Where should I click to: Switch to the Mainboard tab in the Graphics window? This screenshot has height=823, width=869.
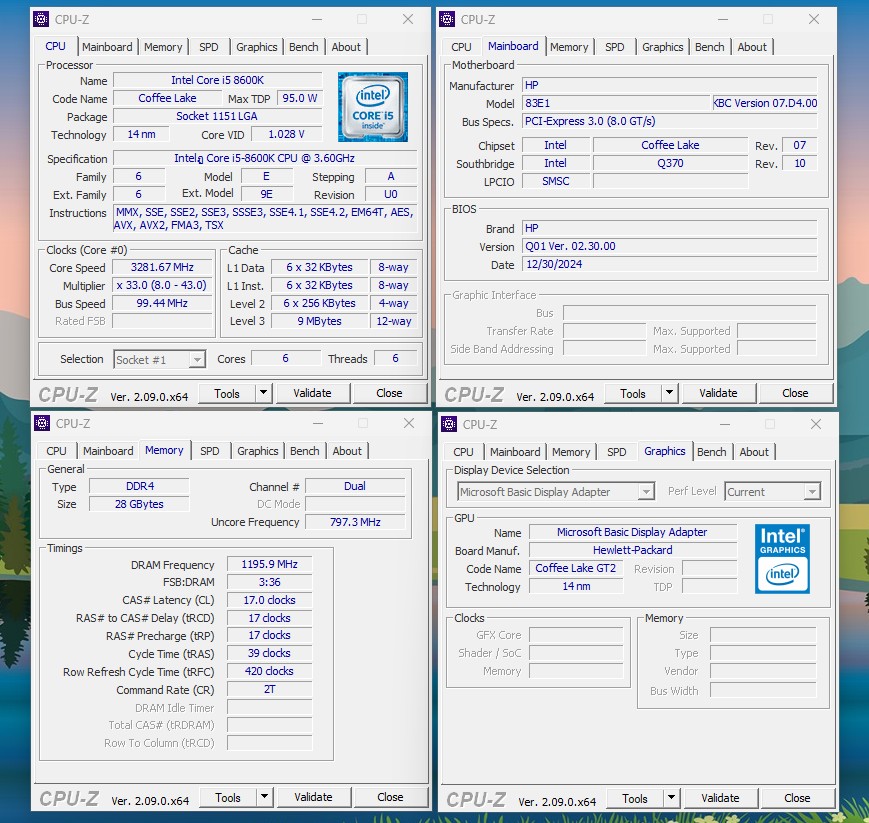click(x=515, y=452)
